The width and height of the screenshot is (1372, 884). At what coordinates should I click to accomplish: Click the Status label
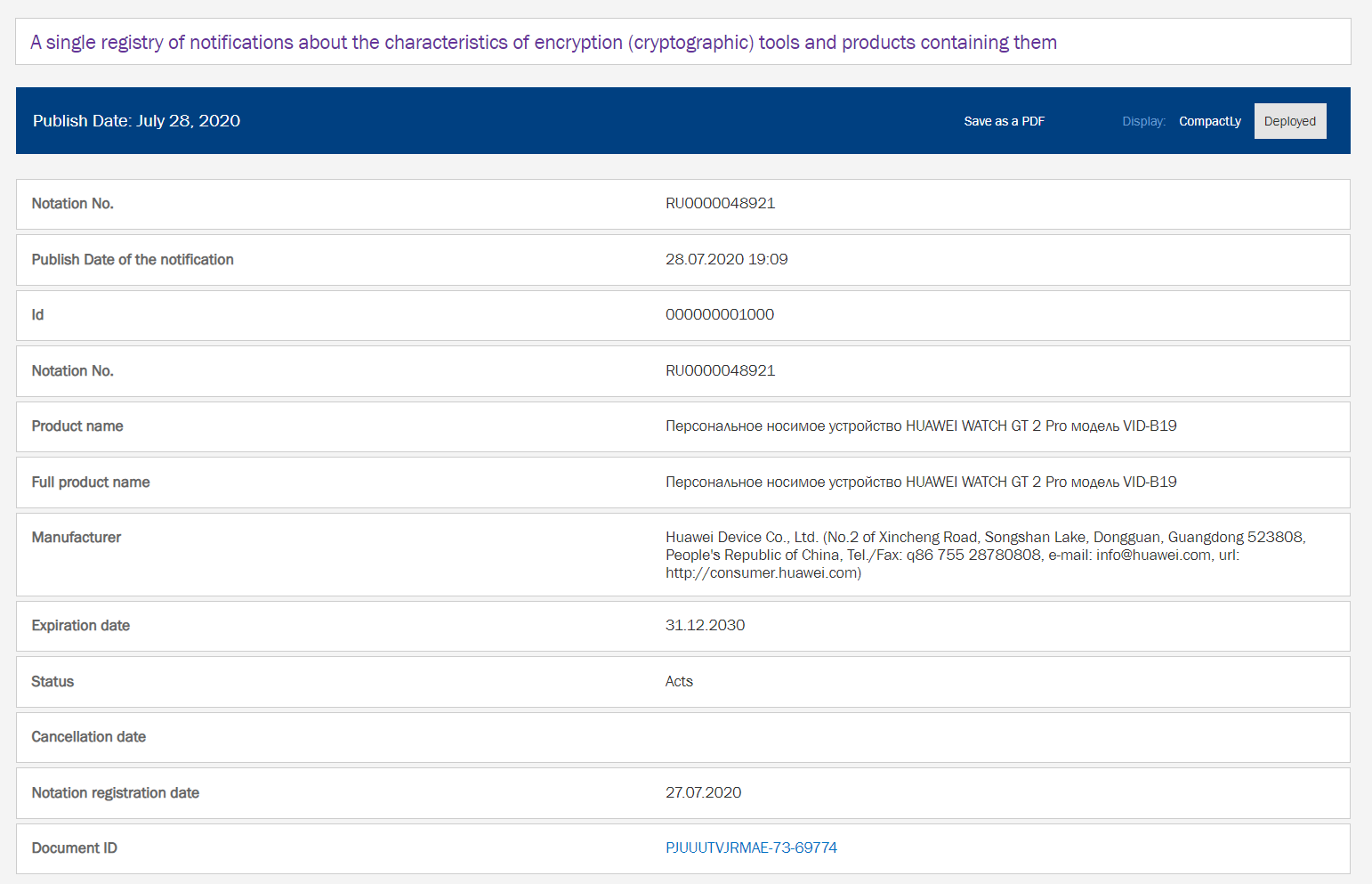pyautogui.click(x=52, y=681)
